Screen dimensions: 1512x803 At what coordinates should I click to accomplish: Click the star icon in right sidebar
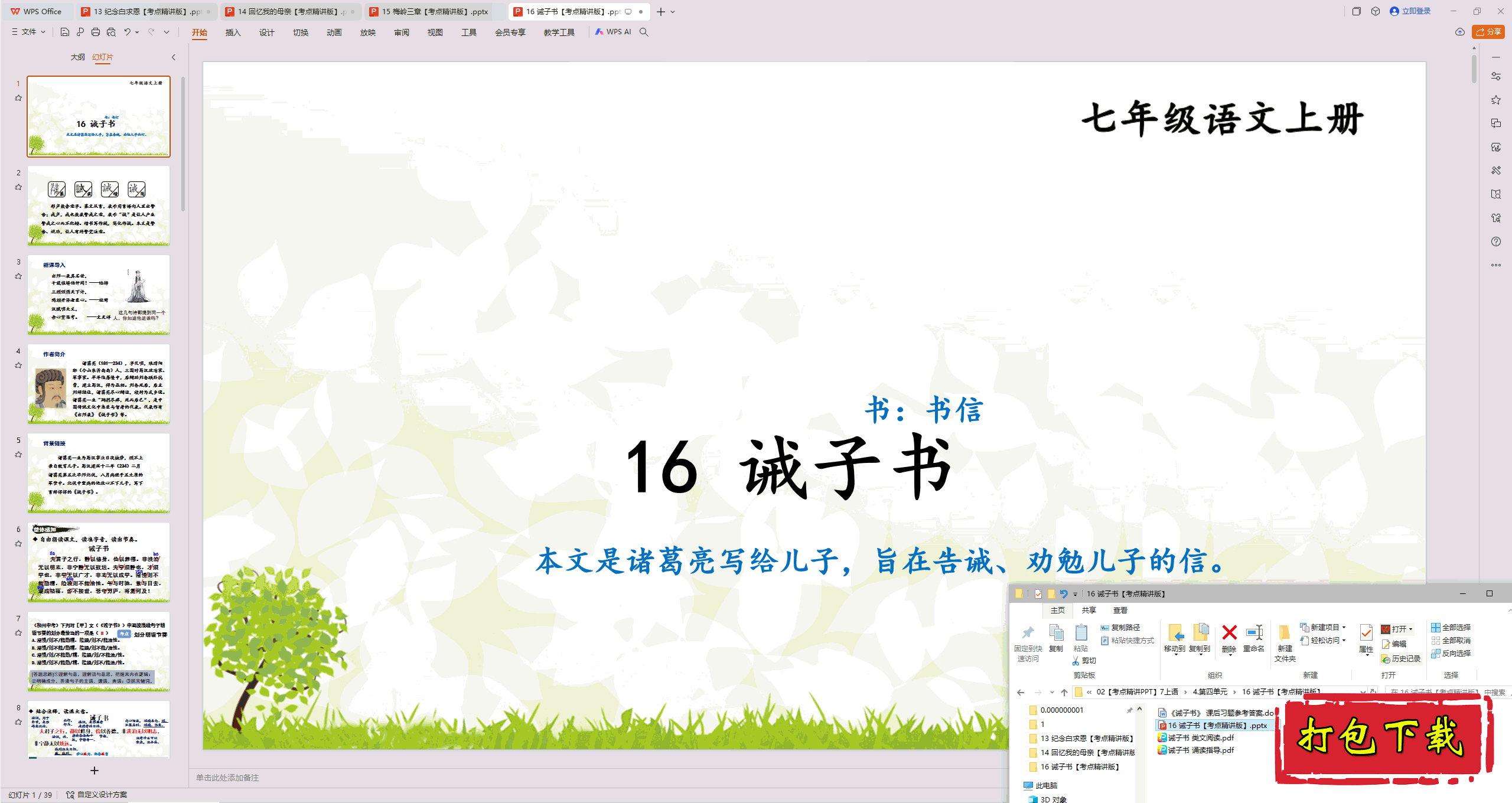(1495, 100)
